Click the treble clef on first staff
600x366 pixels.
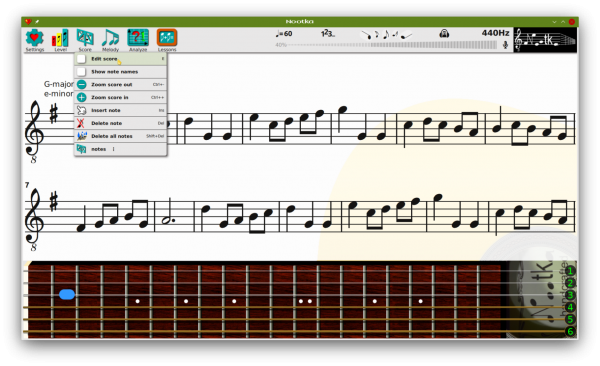[34, 132]
